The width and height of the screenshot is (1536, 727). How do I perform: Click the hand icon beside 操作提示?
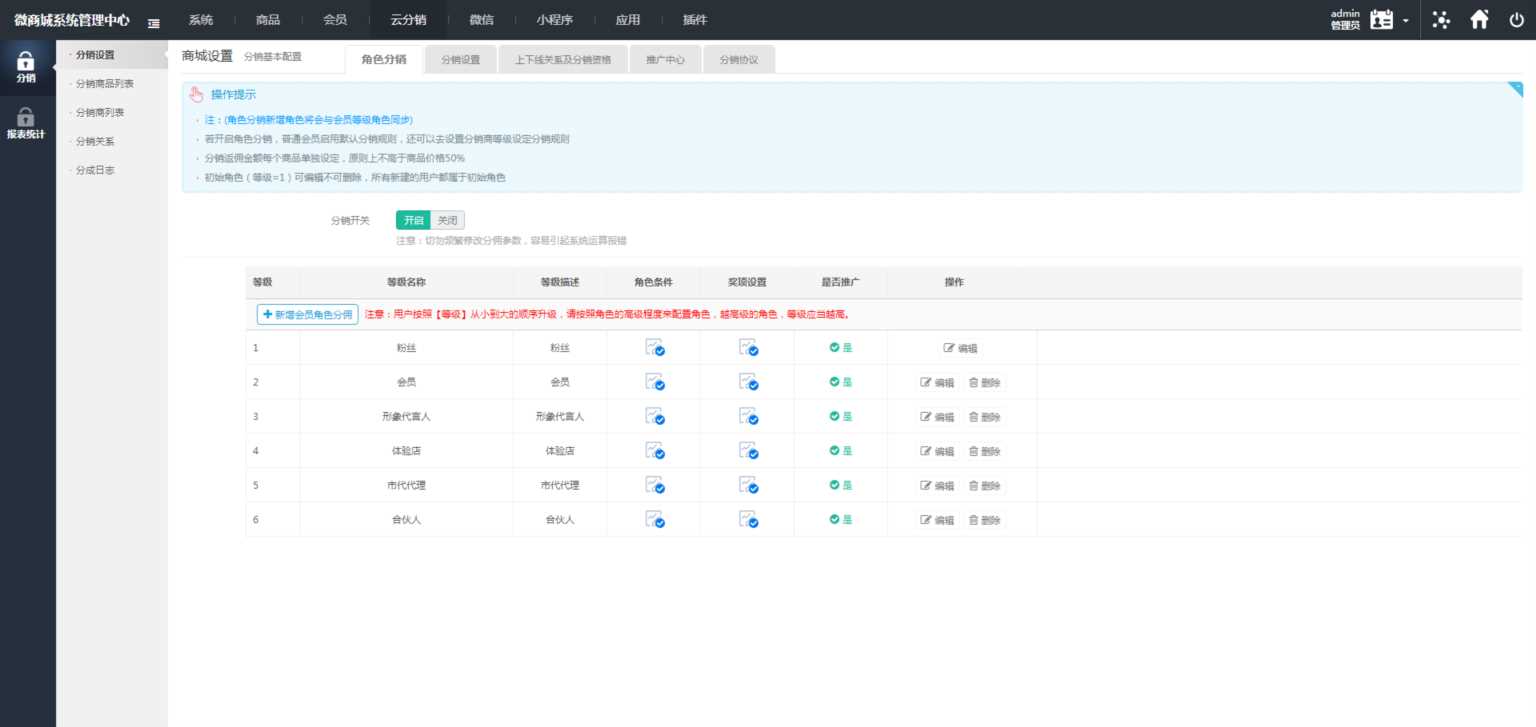(197, 95)
